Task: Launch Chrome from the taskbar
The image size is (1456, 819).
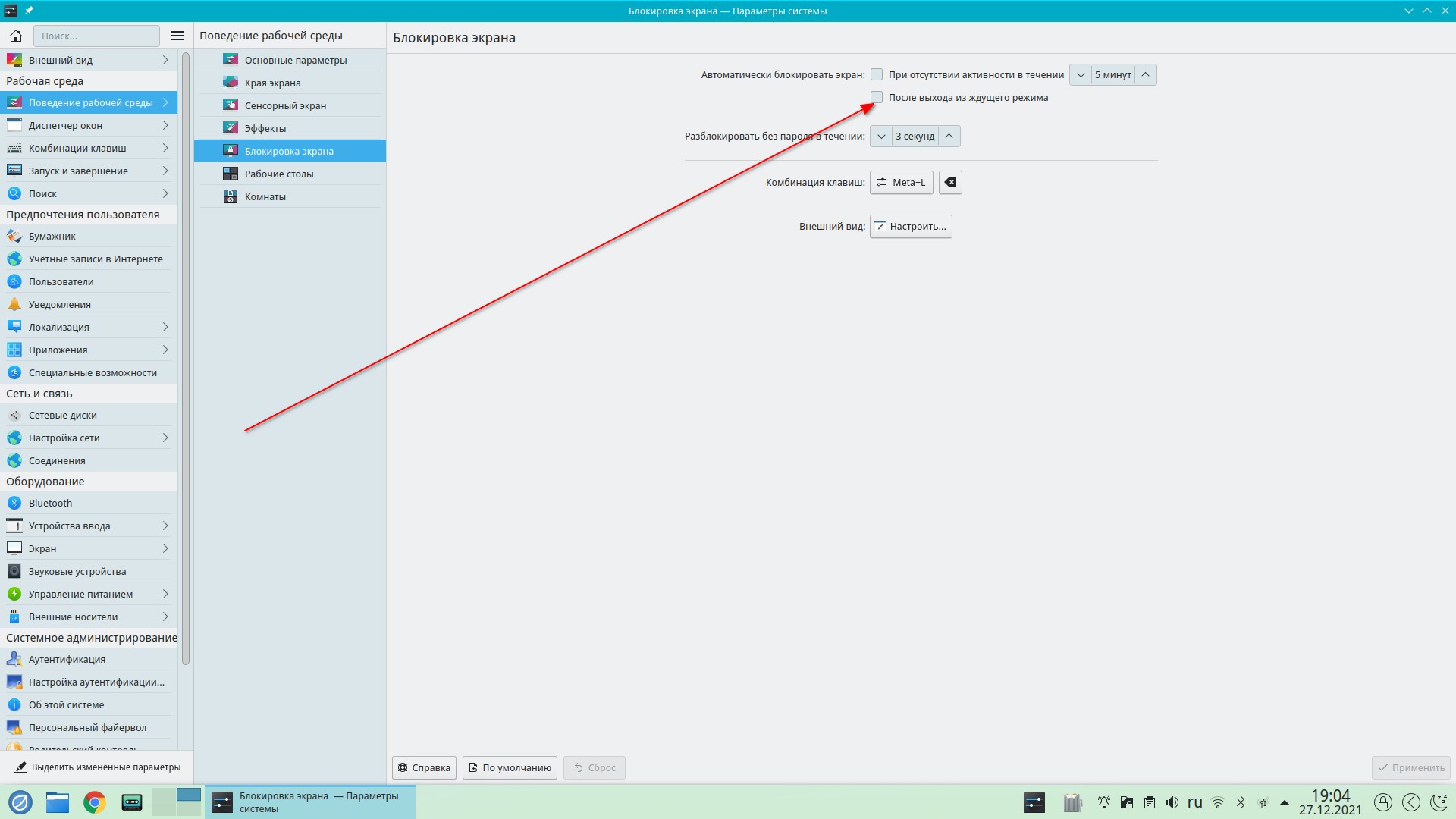Action: (95, 802)
